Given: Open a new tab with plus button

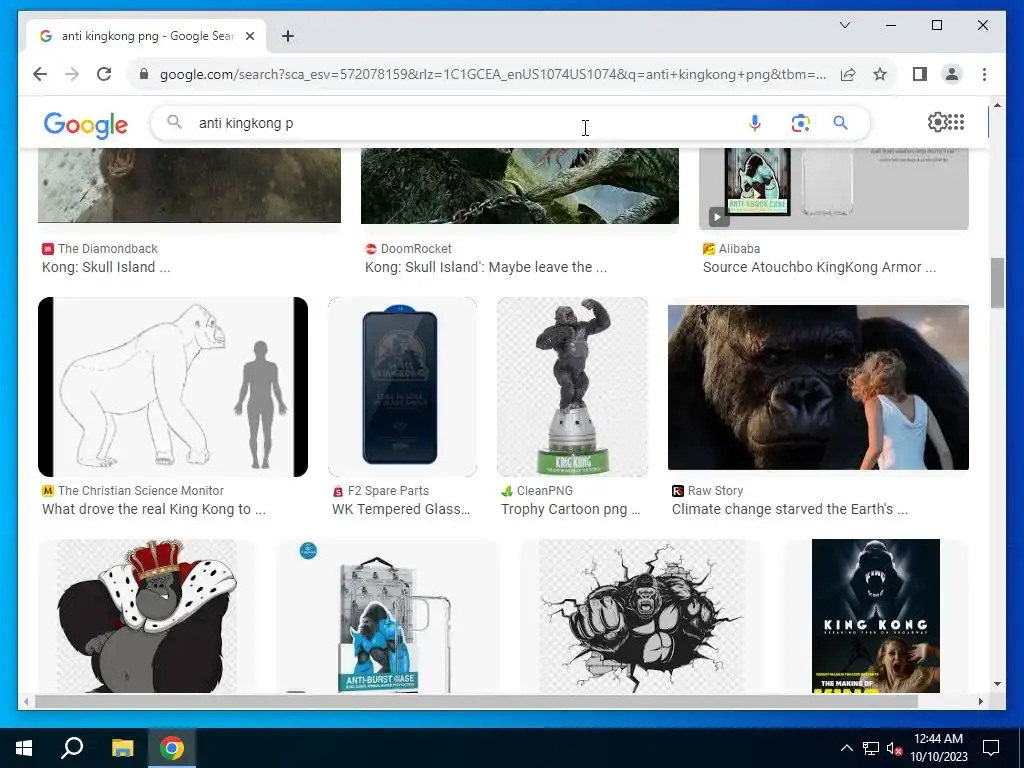Looking at the screenshot, I should (x=287, y=36).
